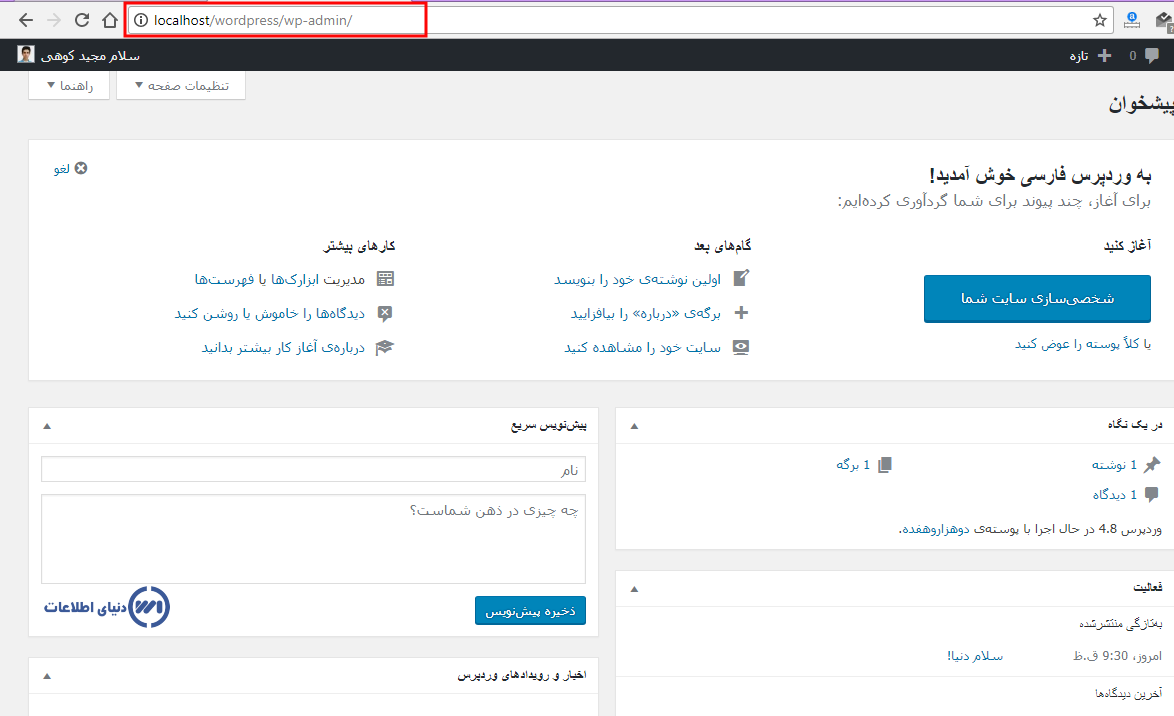The height and width of the screenshot is (716, 1174).
Task: Open the 'تنظیمات صفحه' screen options dropdown
Action: (181, 86)
